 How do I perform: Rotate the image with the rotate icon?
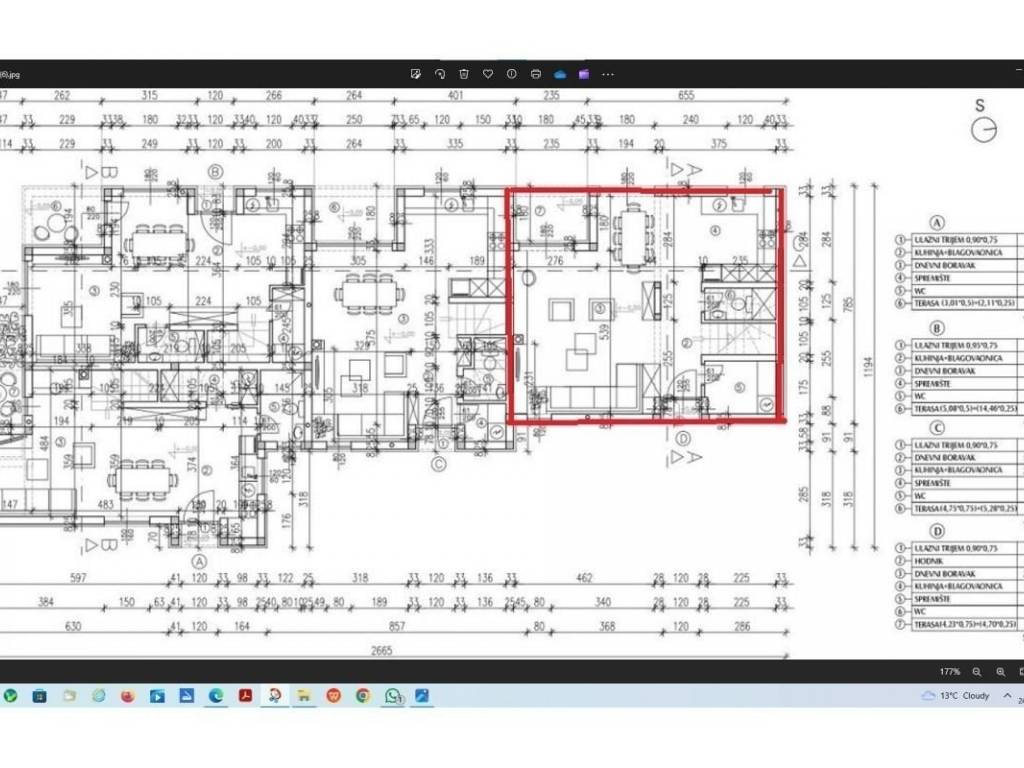(x=440, y=74)
